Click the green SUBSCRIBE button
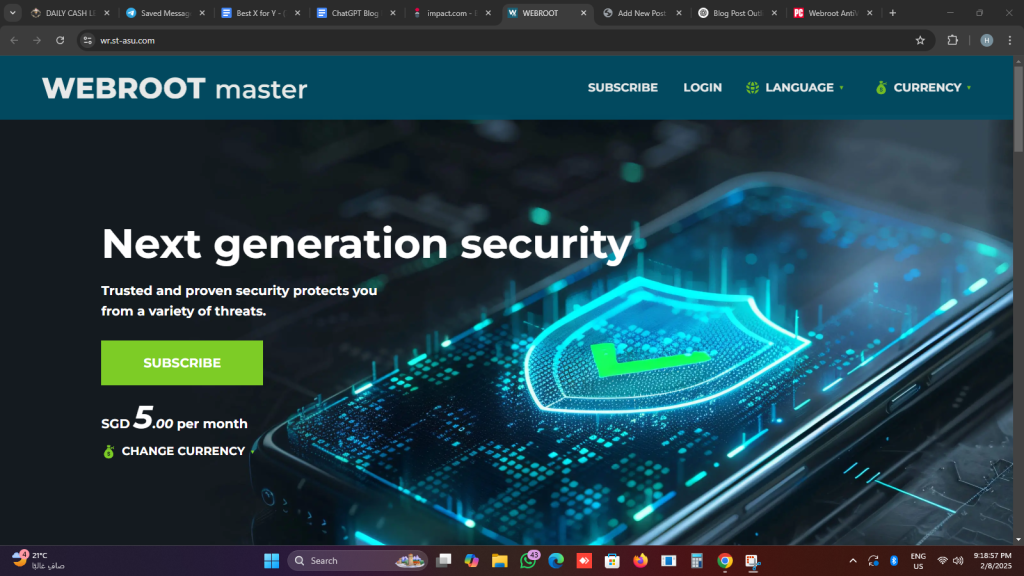This screenshot has width=1024, height=576. (x=182, y=362)
